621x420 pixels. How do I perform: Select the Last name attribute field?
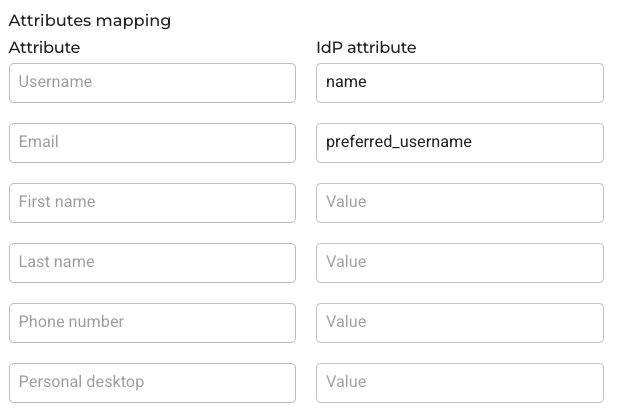(152, 263)
